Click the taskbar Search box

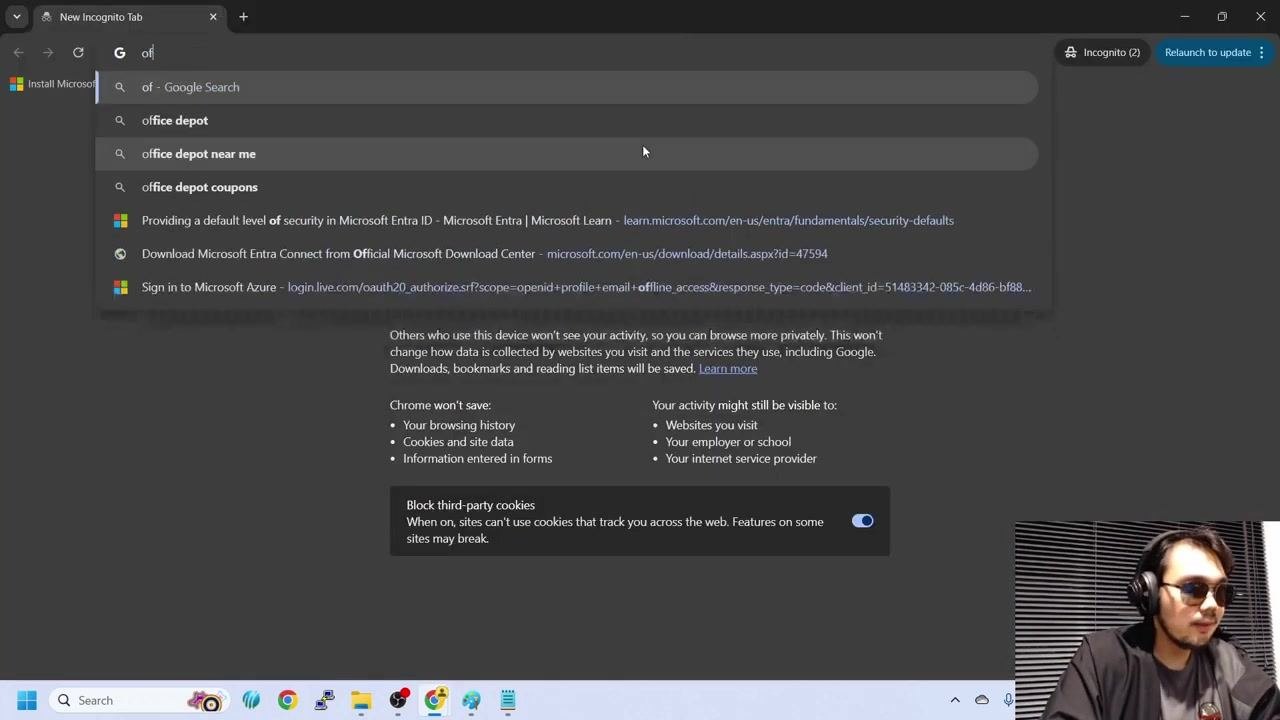137,700
